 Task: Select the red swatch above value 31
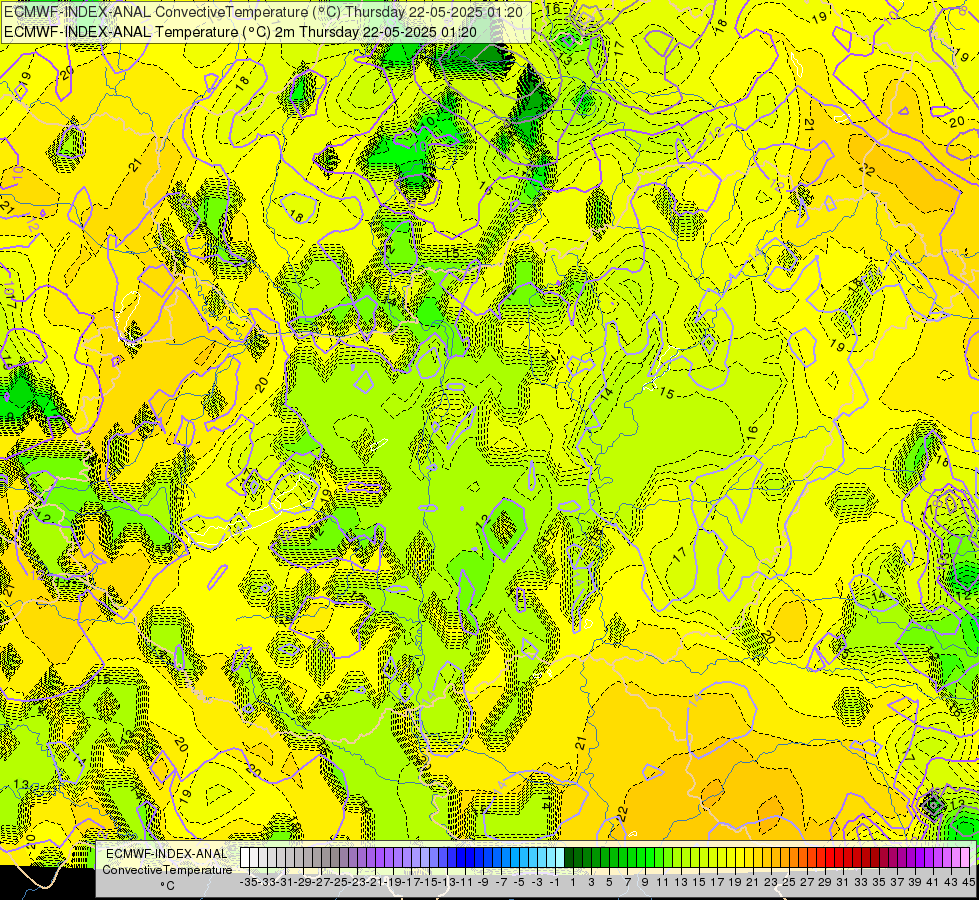pos(839,857)
